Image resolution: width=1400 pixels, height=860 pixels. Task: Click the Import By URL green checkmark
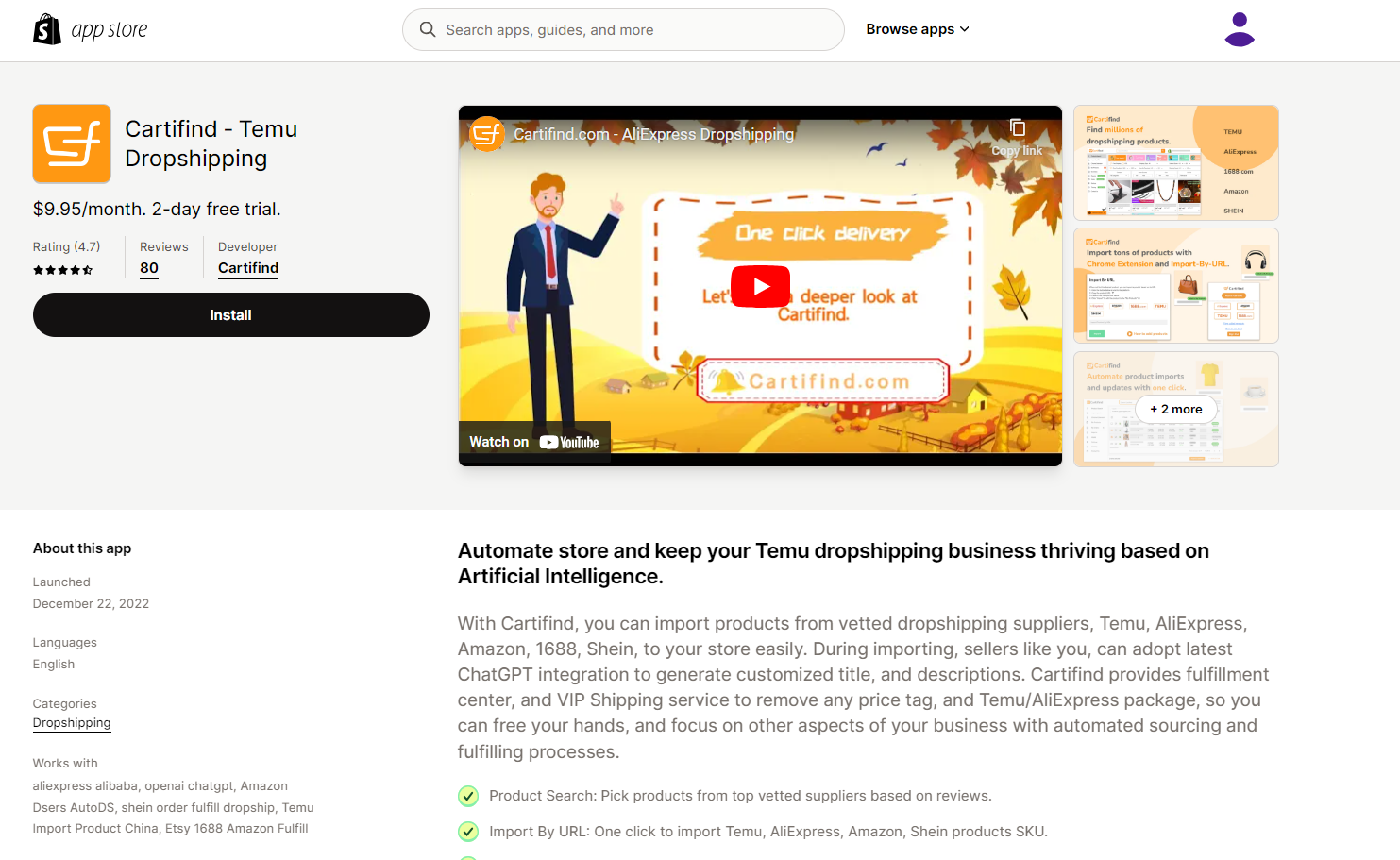click(468, 832)
